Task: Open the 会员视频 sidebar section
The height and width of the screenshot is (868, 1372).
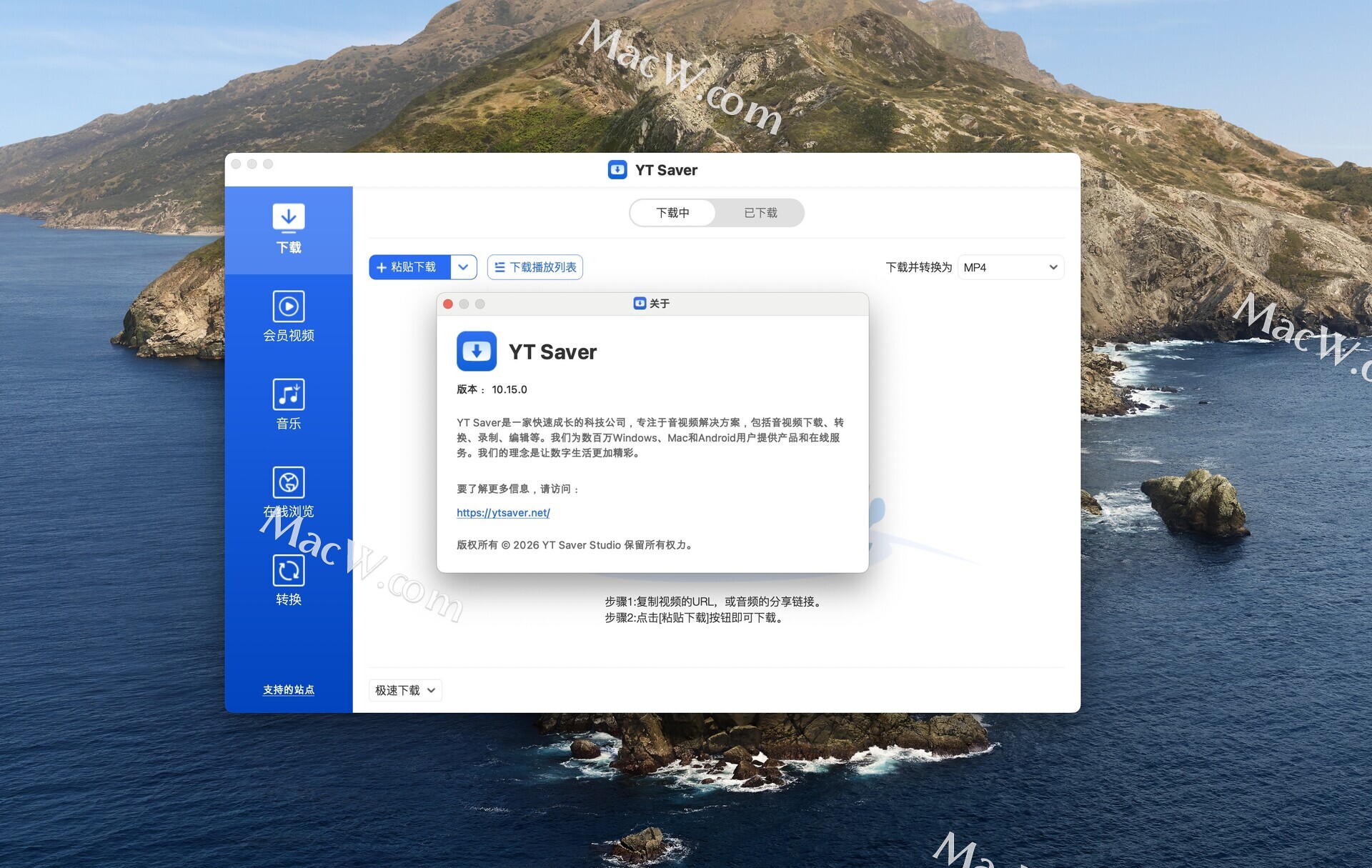Action: 289,316
